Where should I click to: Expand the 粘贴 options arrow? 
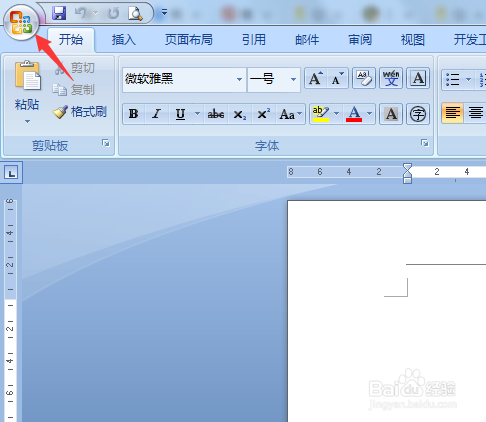point(27,121)
